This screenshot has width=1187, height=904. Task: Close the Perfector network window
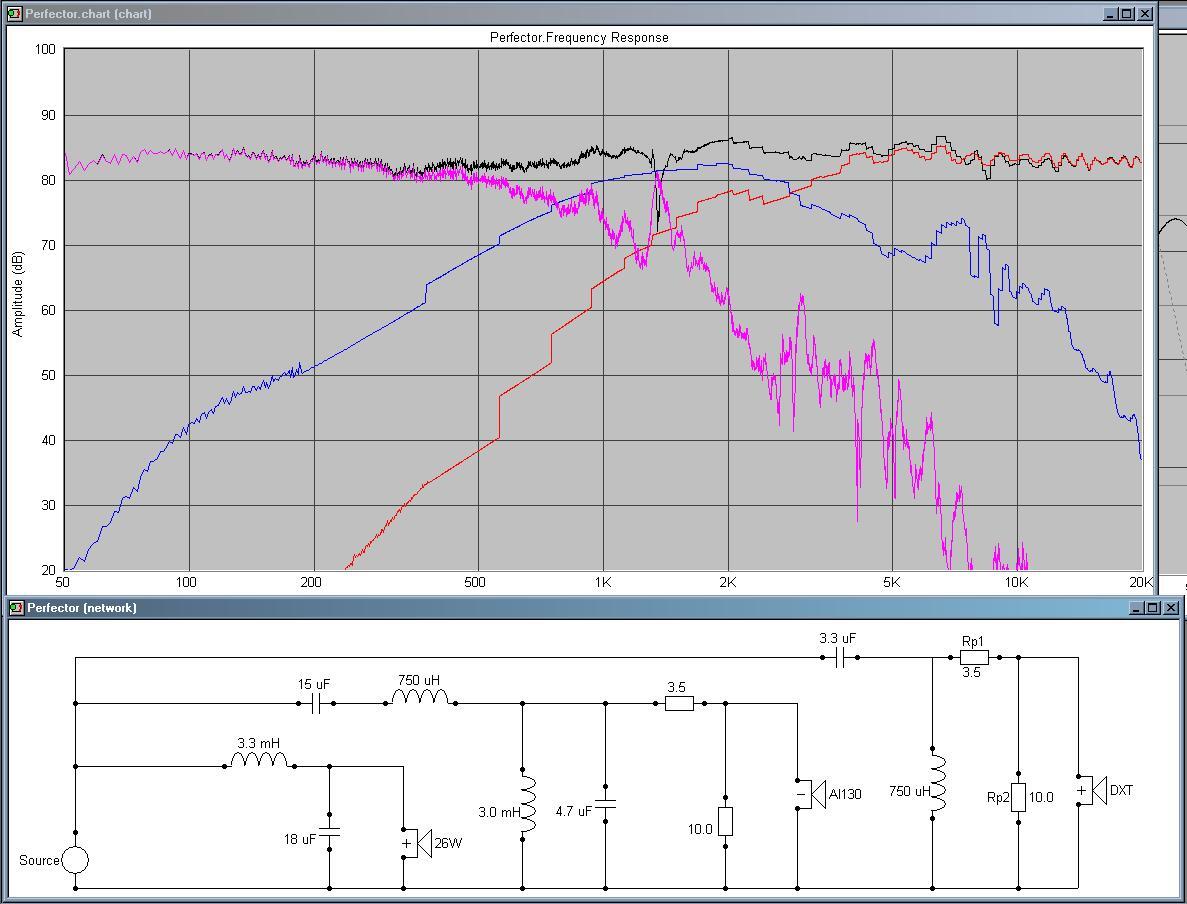point(1171,608)
